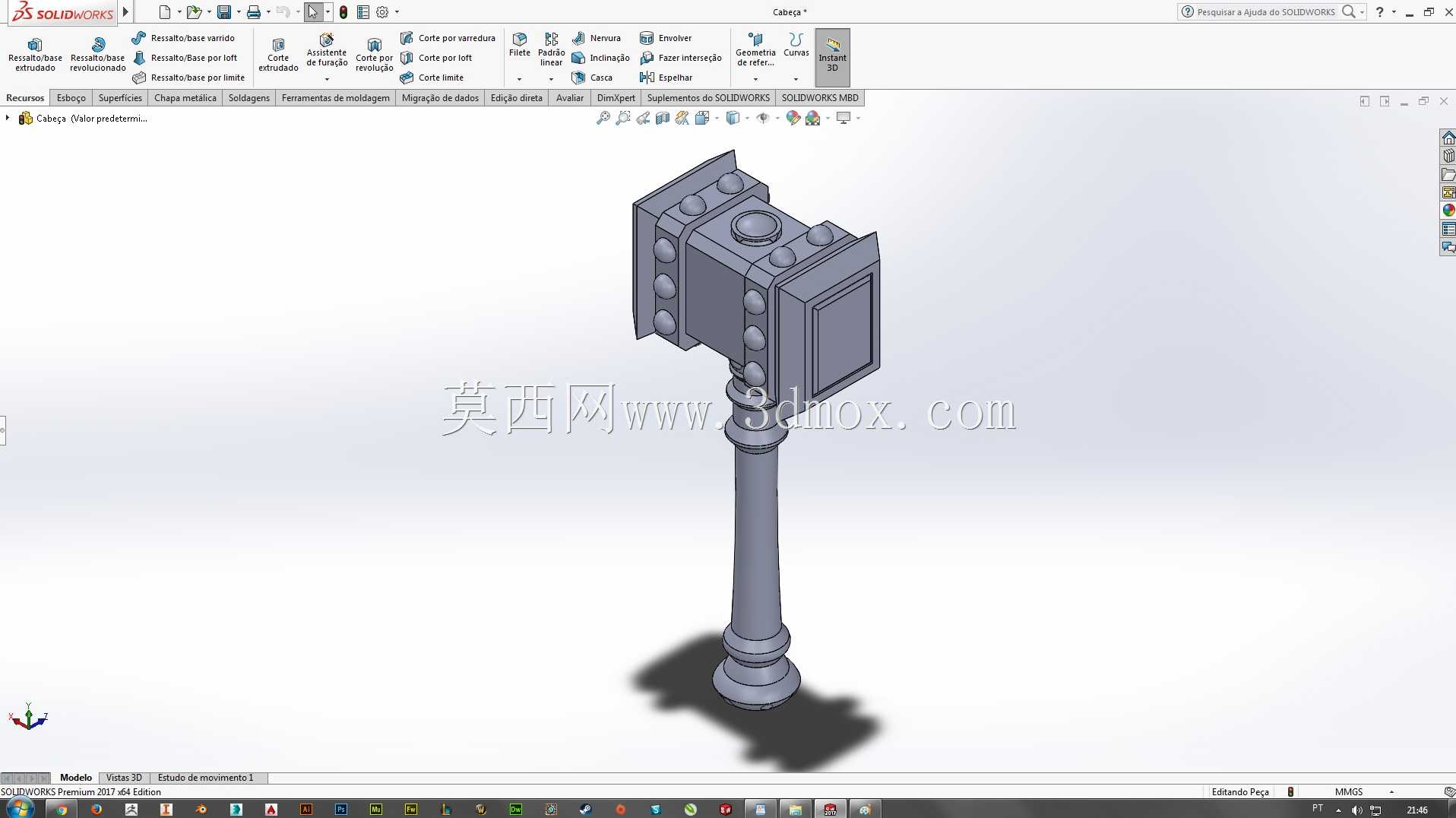1456x818 pixels.
Task: Open task pane Appearances color ball tab
Action: [x=1448, y=211]
